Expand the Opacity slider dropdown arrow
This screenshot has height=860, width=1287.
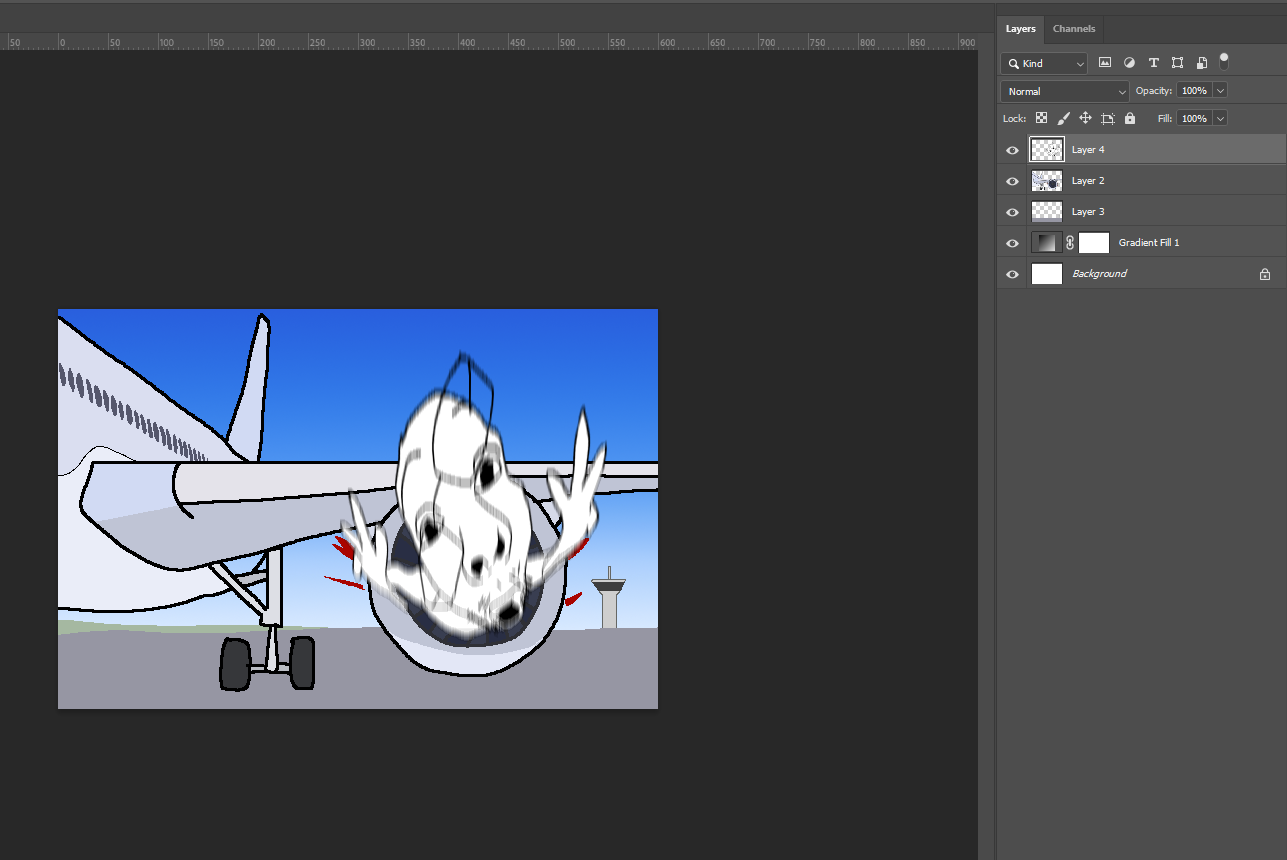point(1219,91)
